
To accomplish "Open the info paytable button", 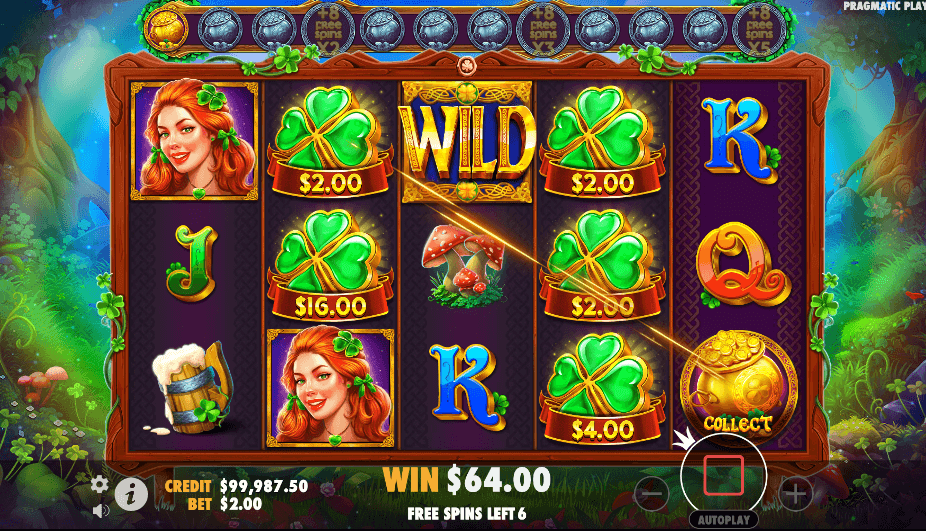I will tap(131, 494).
